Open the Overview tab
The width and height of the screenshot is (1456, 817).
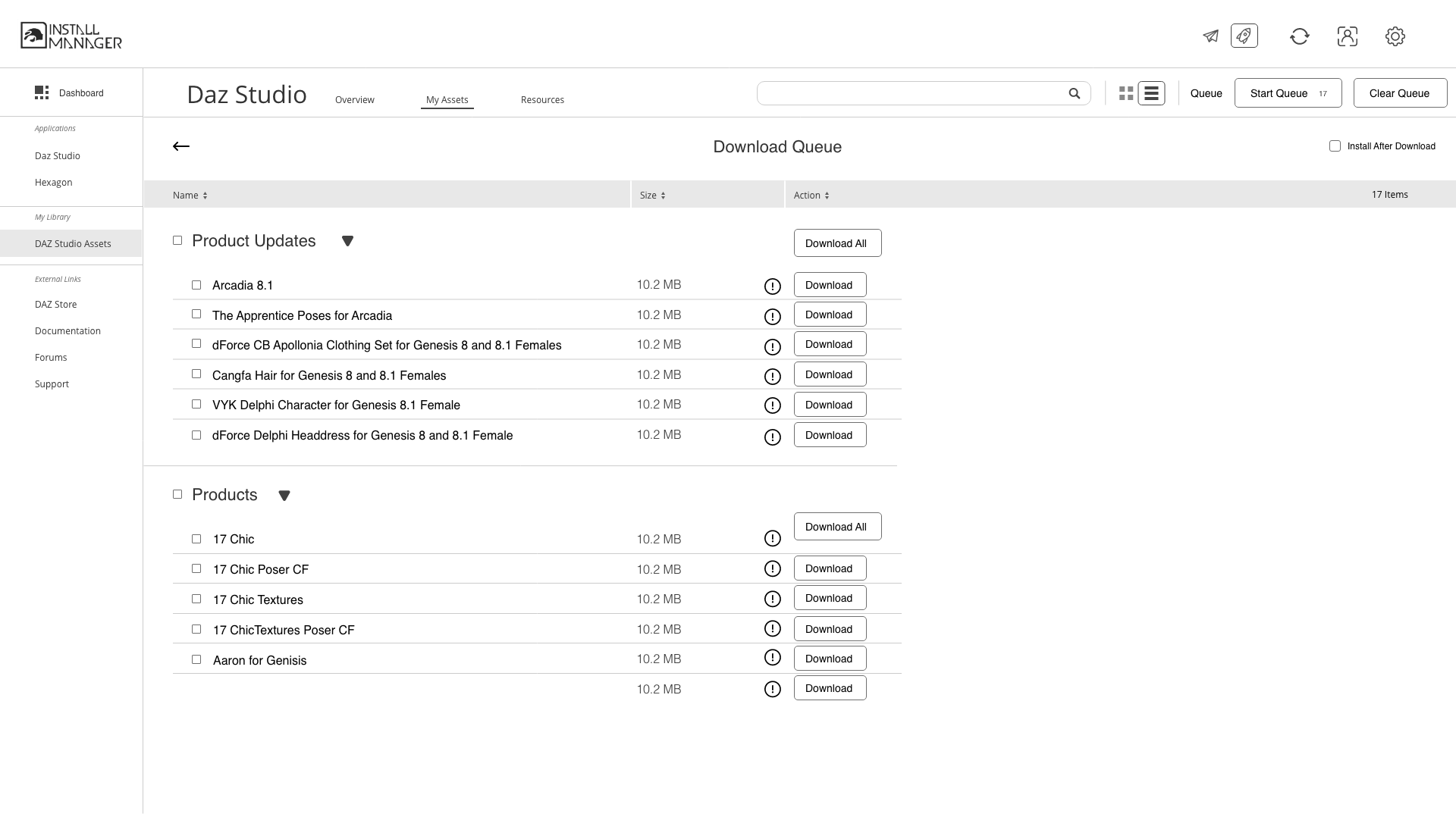pyautogui.click(x=355, y=99)
